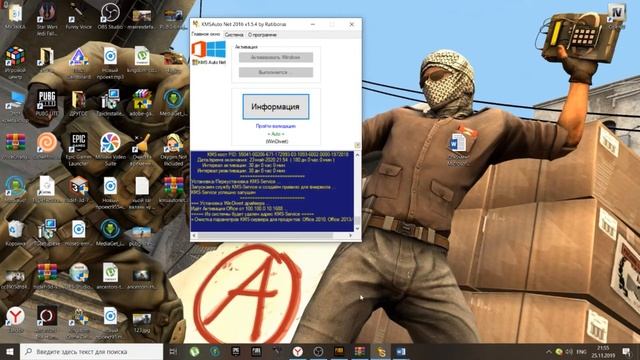640x360 pixels.
Task: Click the horizontal scrollbar left arrow in log
Action: pyautogui.click(x=194, y=236)
